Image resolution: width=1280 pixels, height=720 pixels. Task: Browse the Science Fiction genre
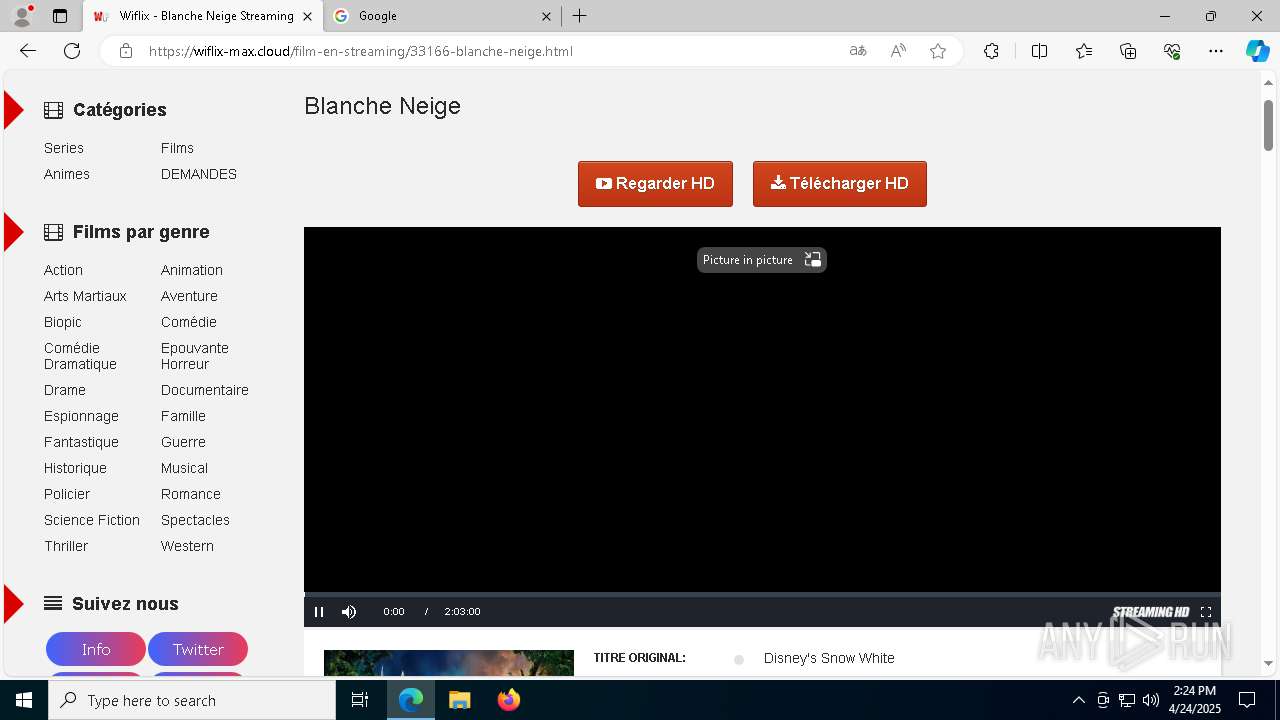[x=92, y=520]
